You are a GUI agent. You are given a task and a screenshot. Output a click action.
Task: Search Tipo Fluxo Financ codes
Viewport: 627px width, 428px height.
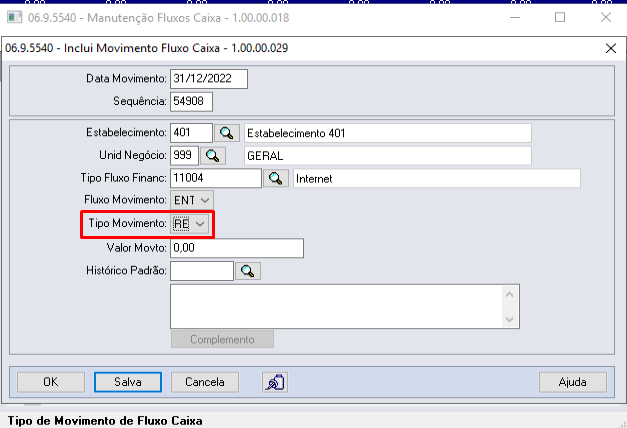pos(276,178)
